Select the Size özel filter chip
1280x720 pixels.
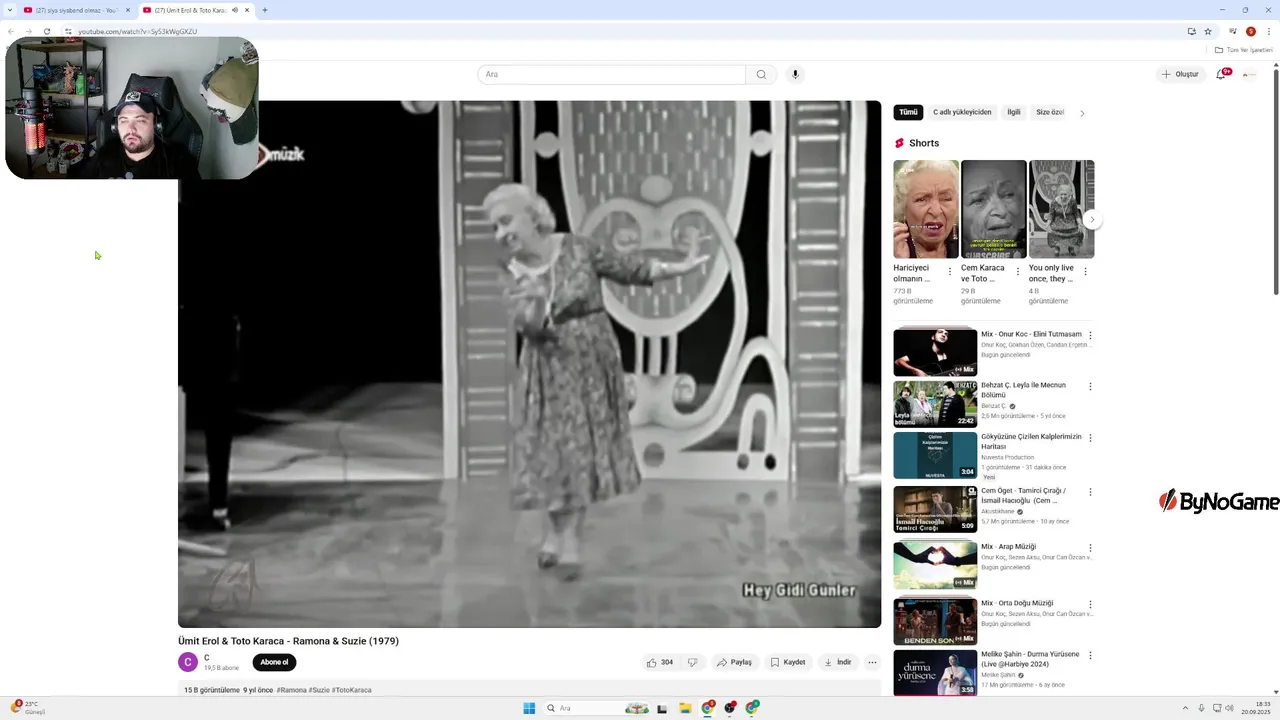[x=1050, y=112]
